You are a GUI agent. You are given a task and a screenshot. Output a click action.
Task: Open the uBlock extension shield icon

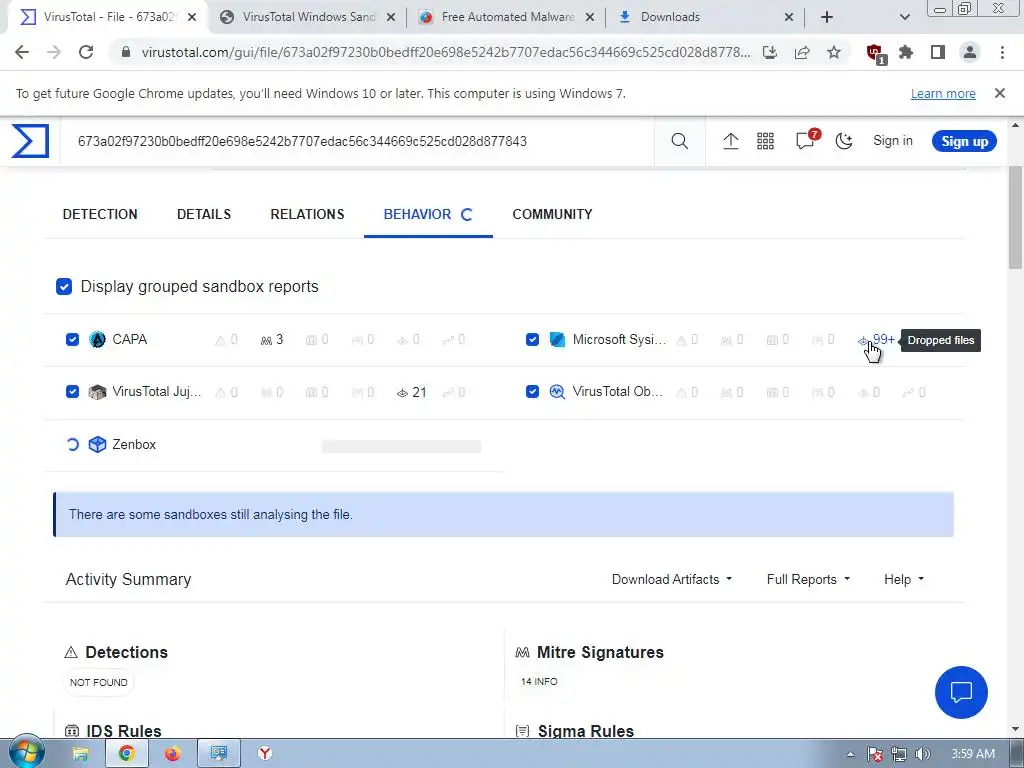click(x=875, y=54)
